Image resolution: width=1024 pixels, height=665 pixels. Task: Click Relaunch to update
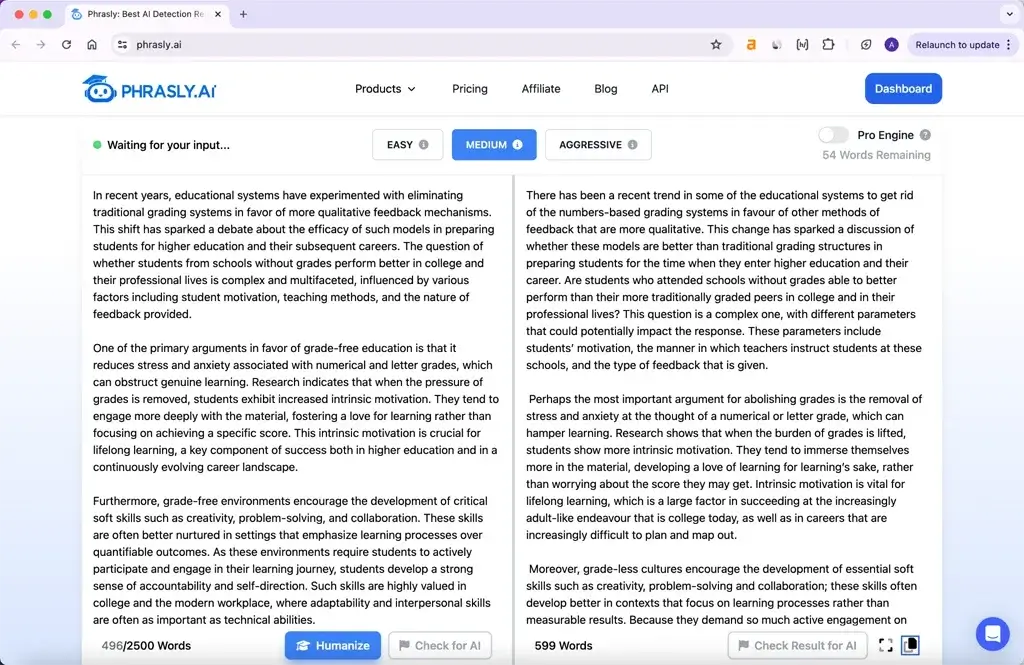pos(957,44)
